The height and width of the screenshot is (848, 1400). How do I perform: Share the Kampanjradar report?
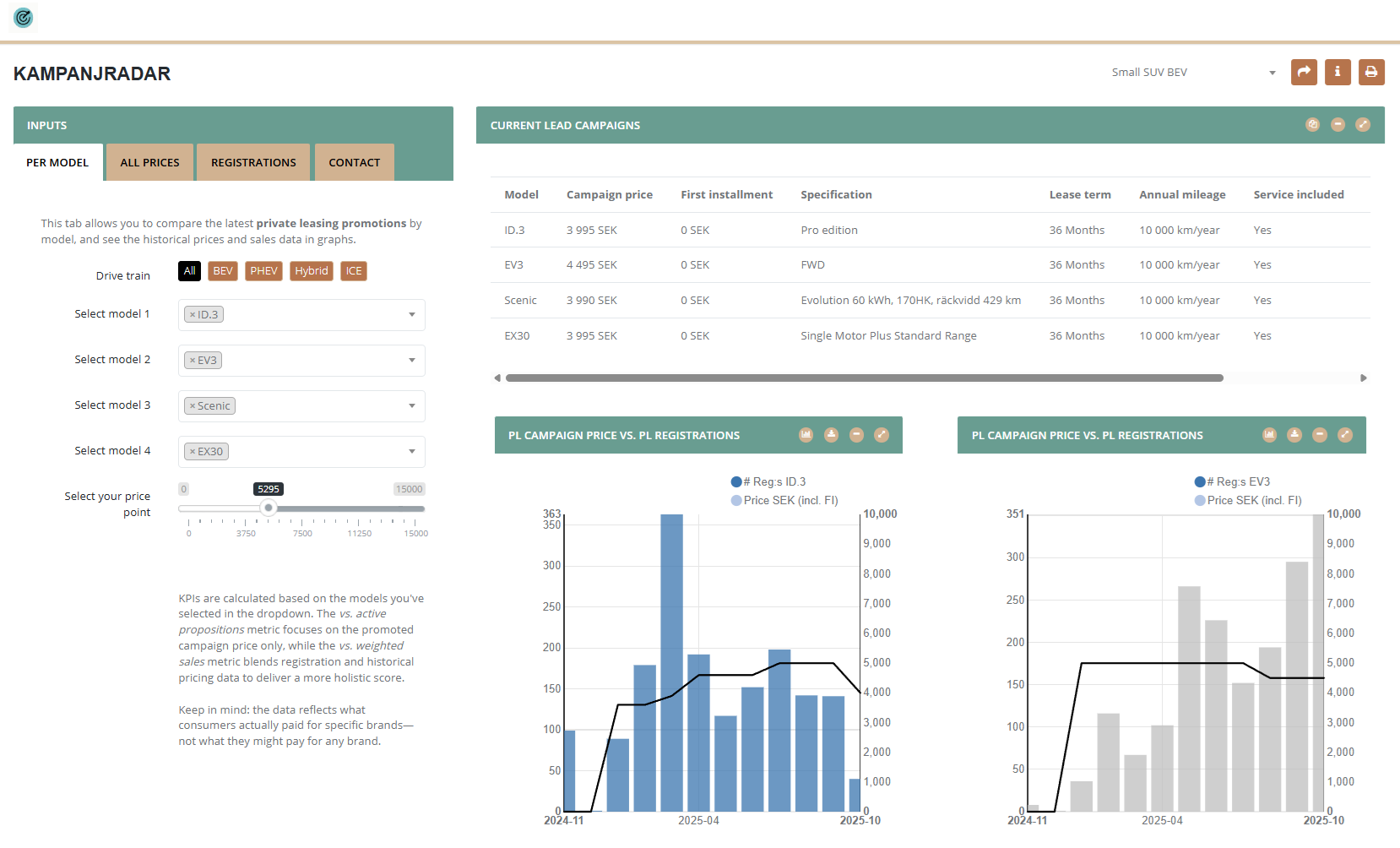pyautogui.click(x=1304, y=72)
